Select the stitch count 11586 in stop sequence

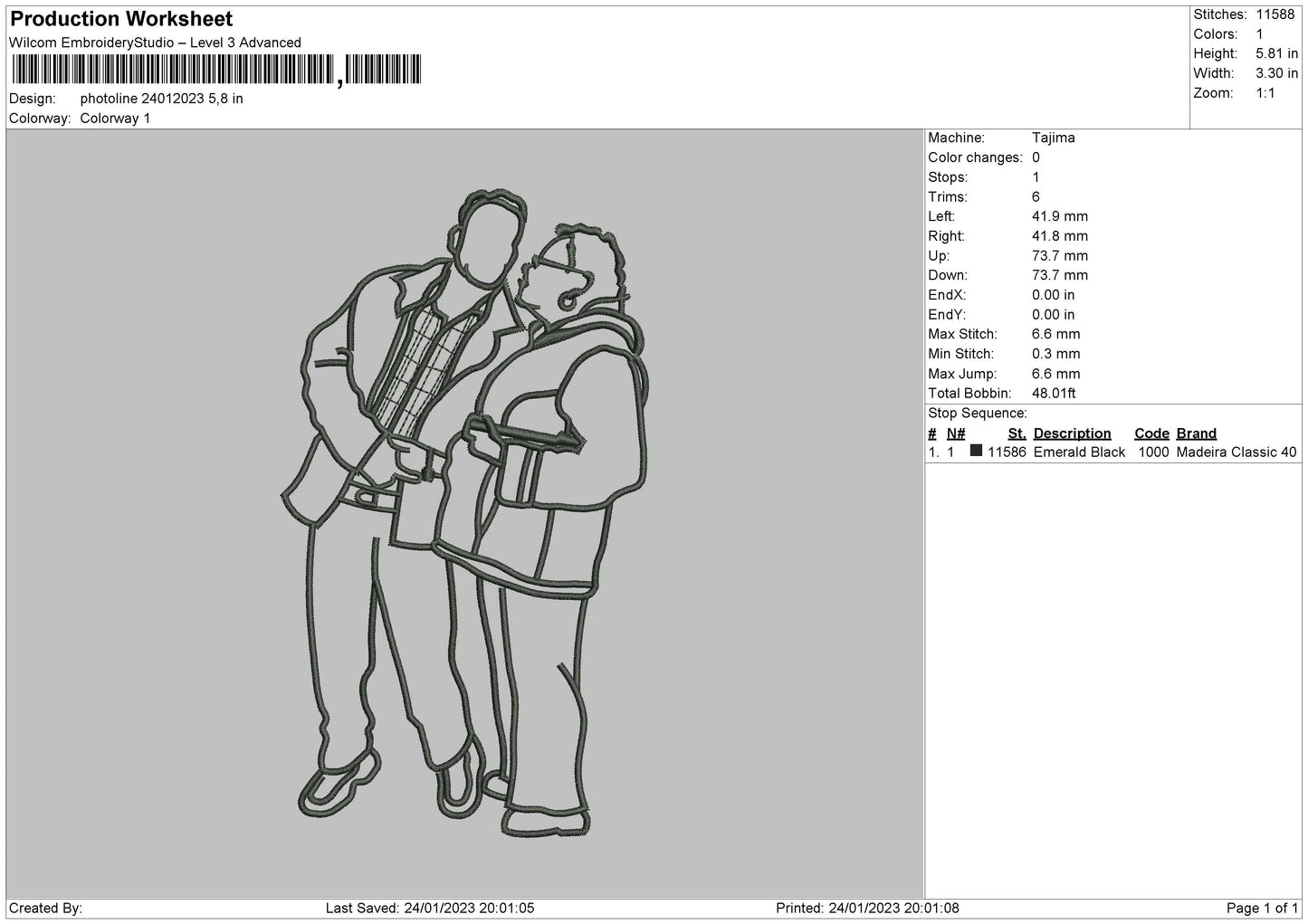tap(1007, 452)
